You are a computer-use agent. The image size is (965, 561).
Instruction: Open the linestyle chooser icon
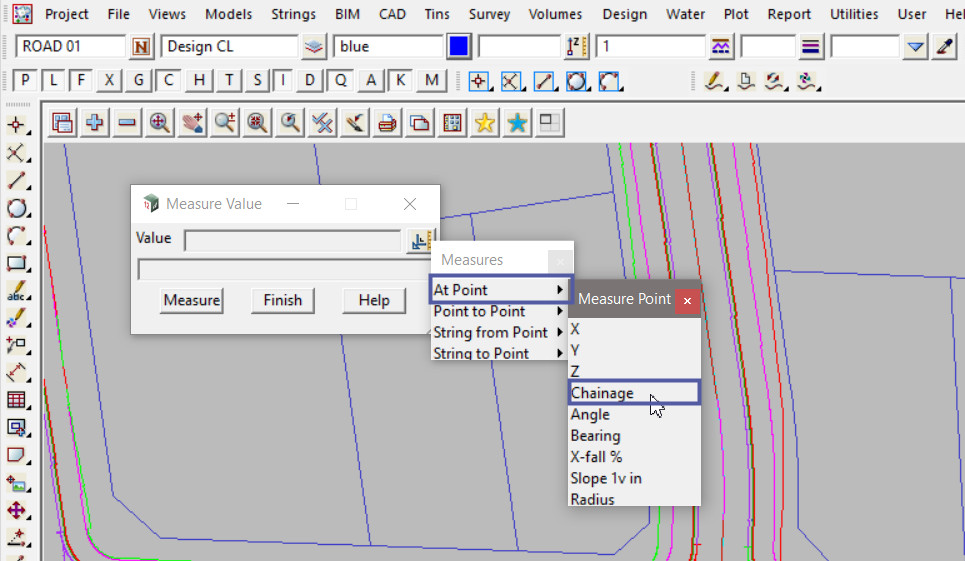tap(721, 47)
